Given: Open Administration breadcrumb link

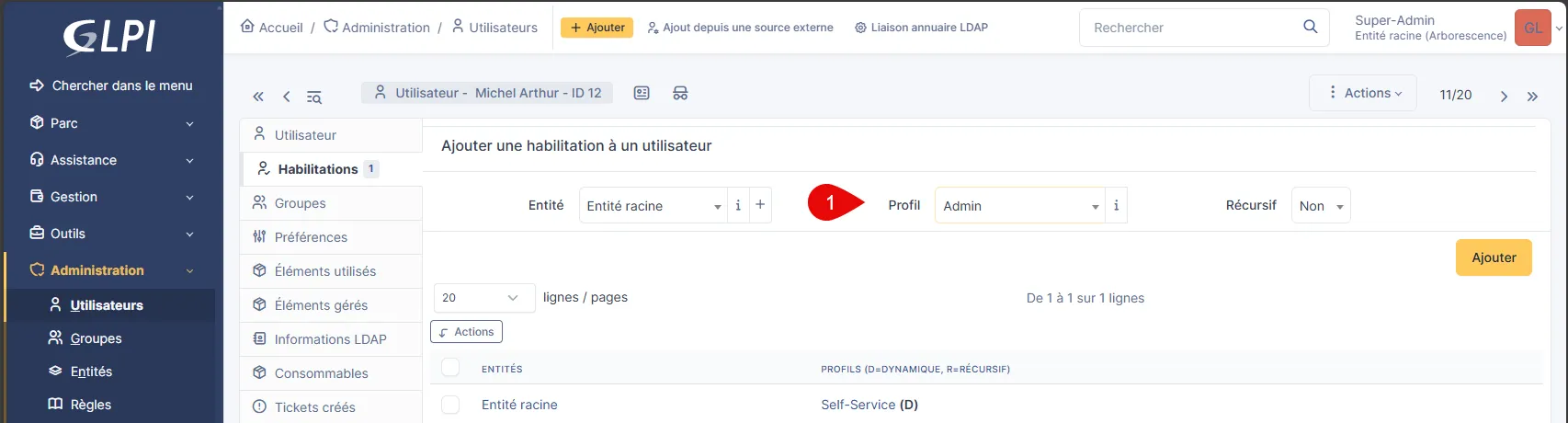Looking at the screenshot, I should (377, 28).
